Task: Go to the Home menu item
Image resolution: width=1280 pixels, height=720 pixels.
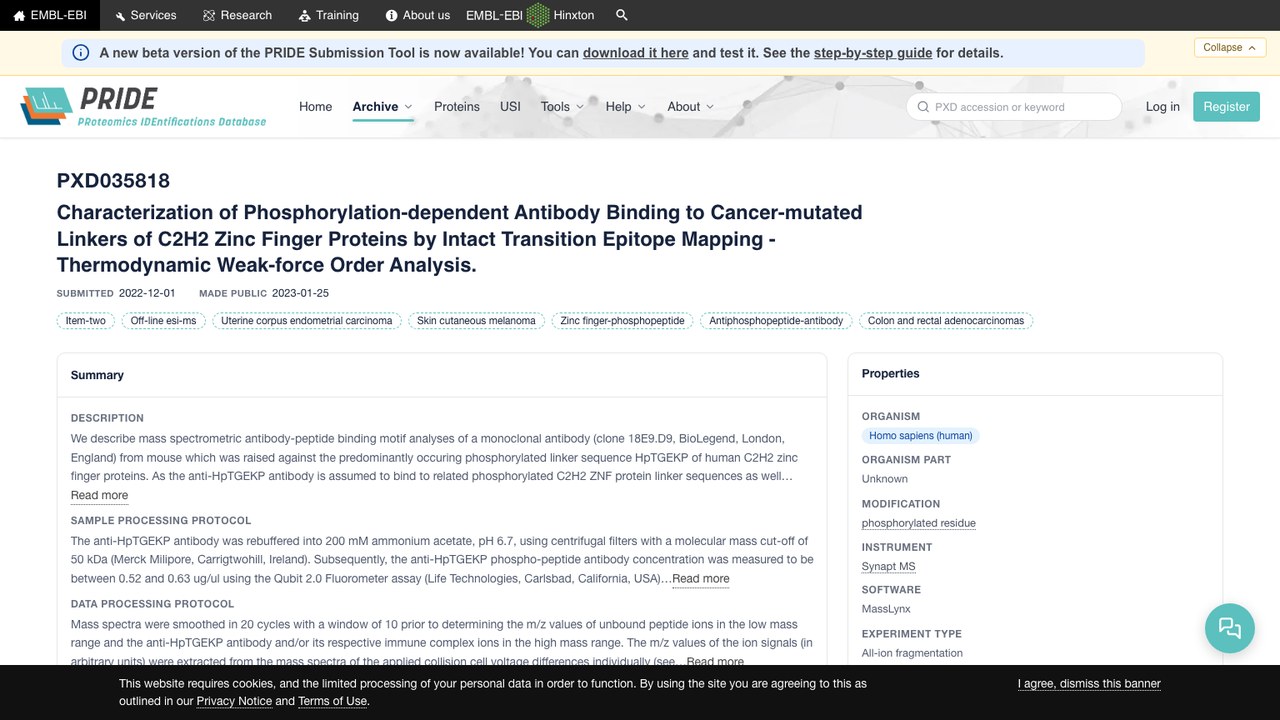Action: click(315, 107)
